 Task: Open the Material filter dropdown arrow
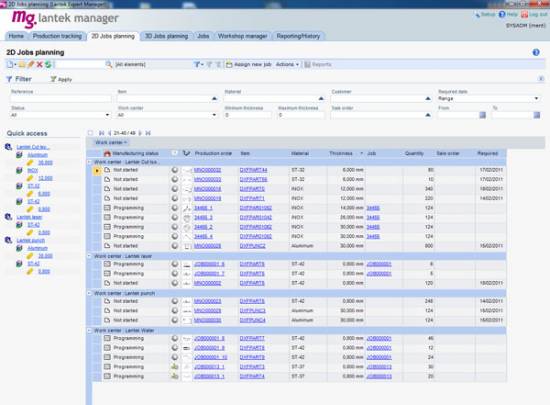(321, 99)
